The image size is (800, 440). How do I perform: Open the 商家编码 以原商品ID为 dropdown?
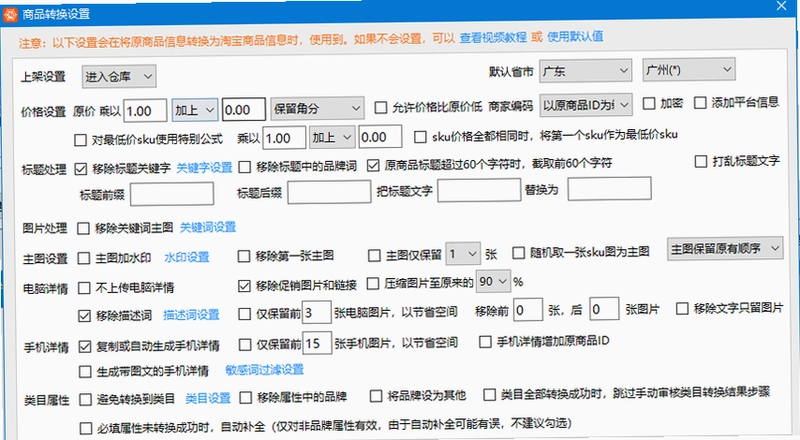click(586, 105)
